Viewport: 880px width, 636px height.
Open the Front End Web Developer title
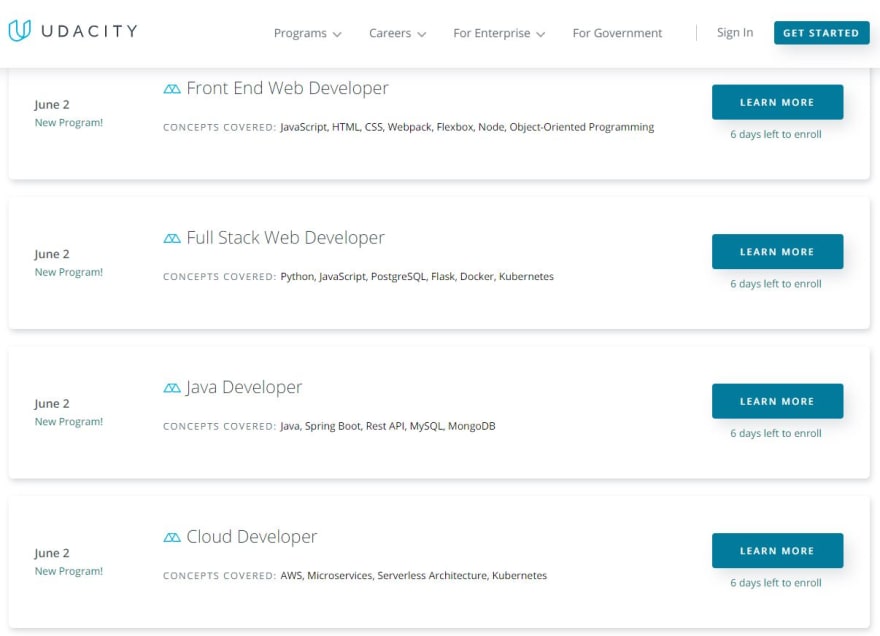click(x=287, y=88)
